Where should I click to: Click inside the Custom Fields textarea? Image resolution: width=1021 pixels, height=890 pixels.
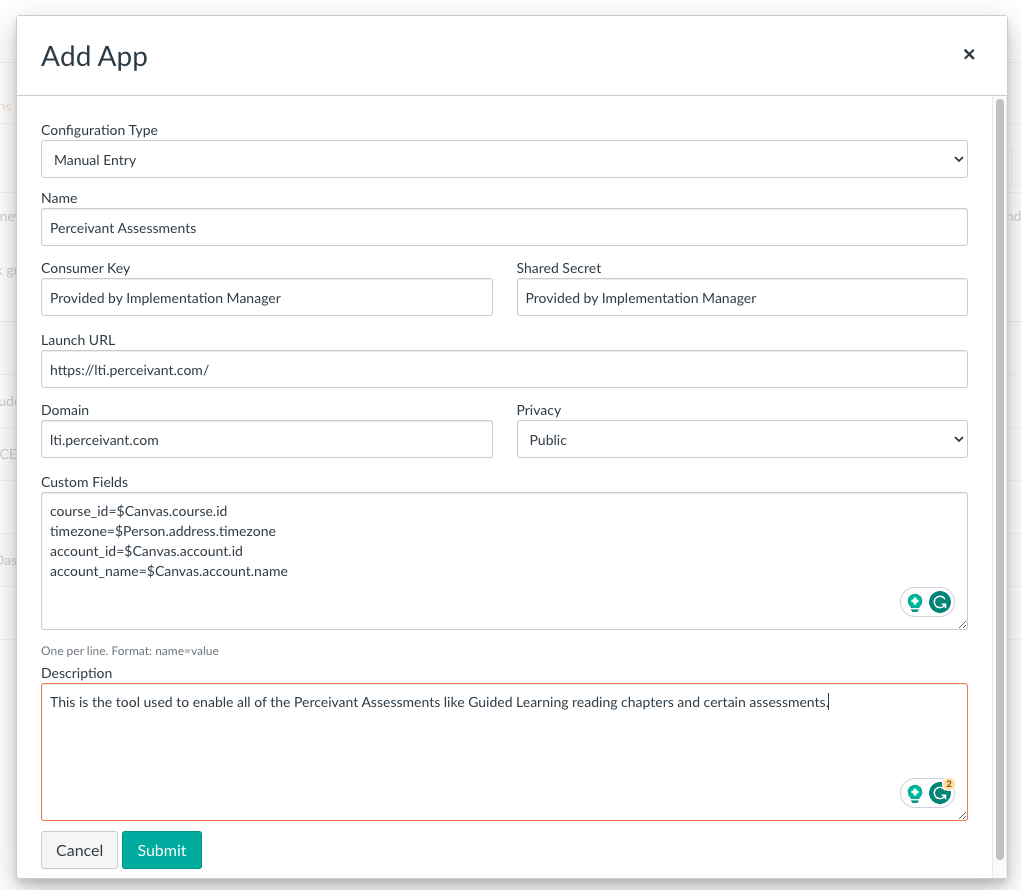tap(504, 561)
